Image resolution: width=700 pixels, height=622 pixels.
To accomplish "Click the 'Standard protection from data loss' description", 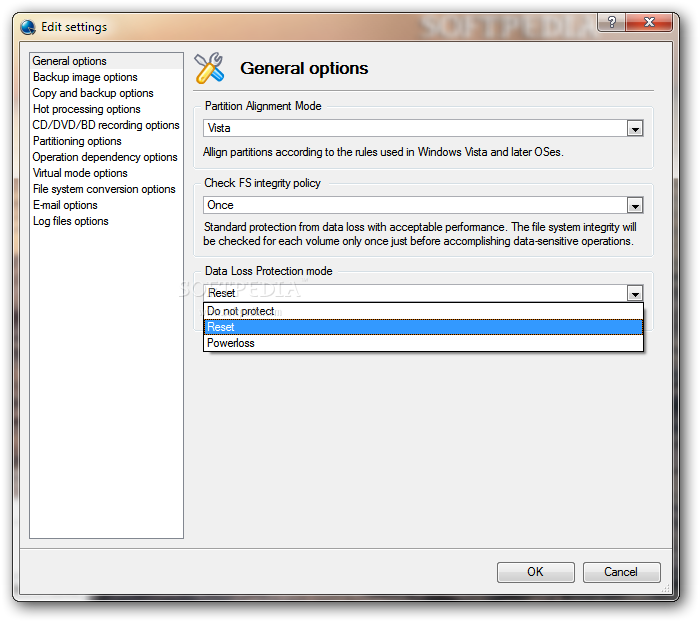I will click(x=420, y=234).
